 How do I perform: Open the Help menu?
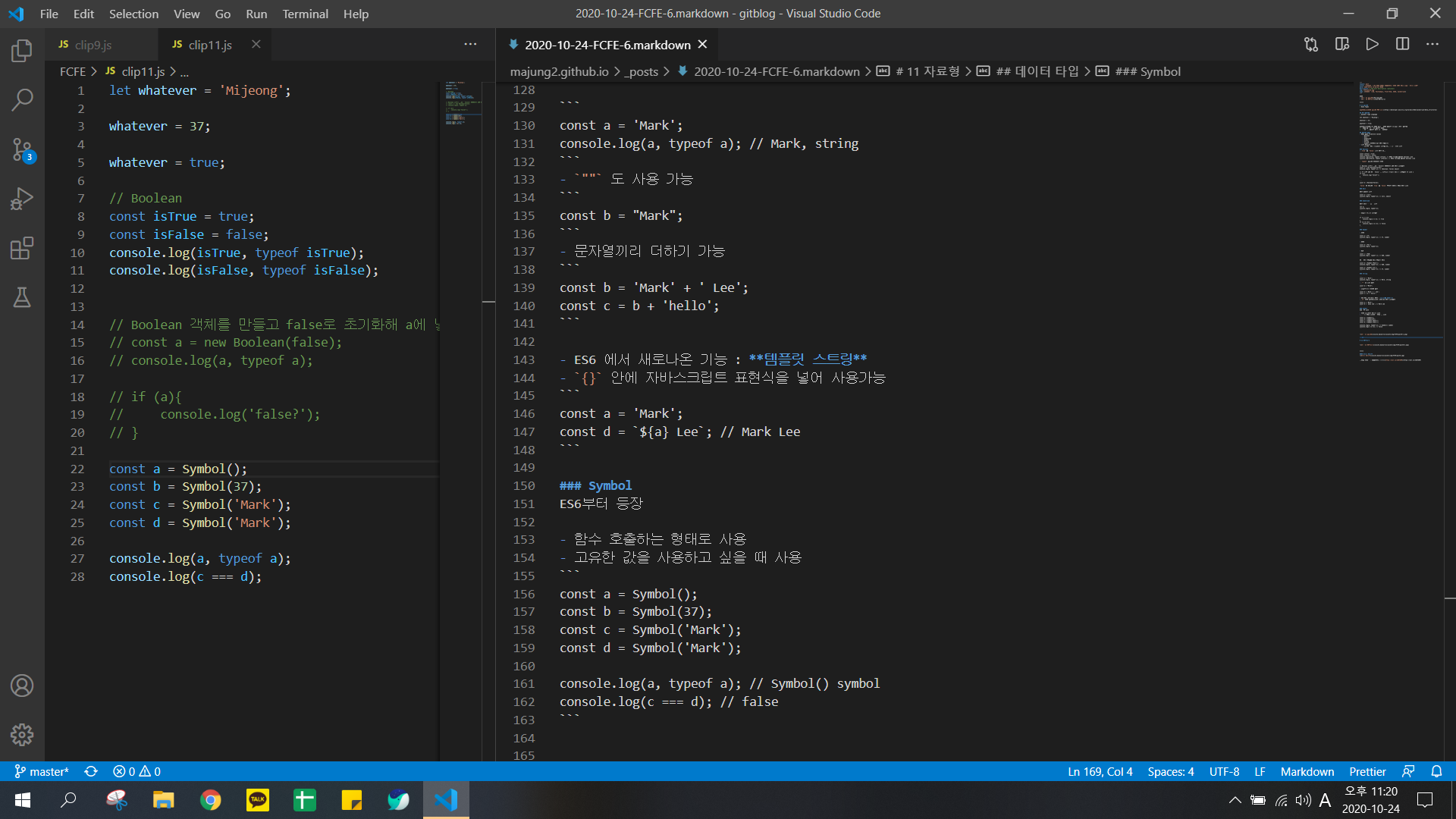pos(356,14)
